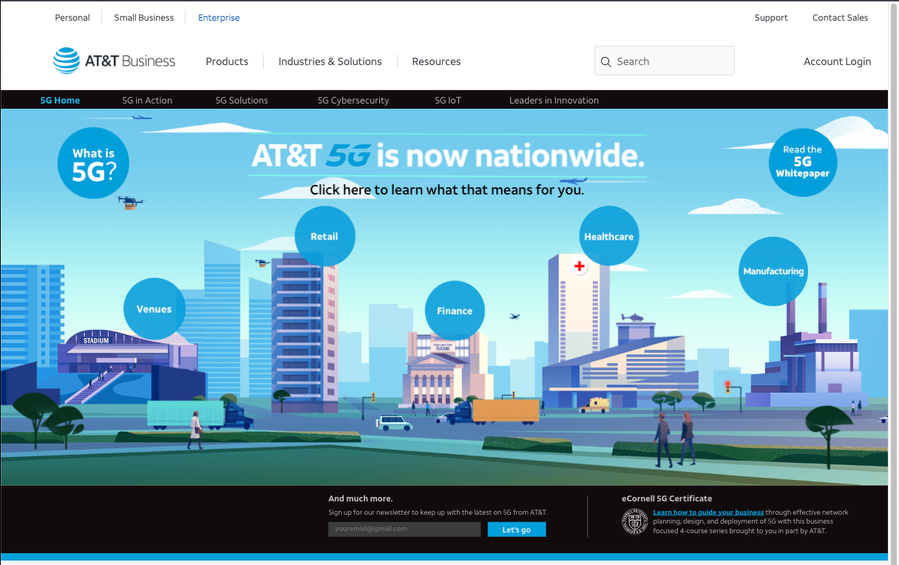899x565 pixels.
Task: Open the Industries & Solutions menu
Action: tap(330, 61)
